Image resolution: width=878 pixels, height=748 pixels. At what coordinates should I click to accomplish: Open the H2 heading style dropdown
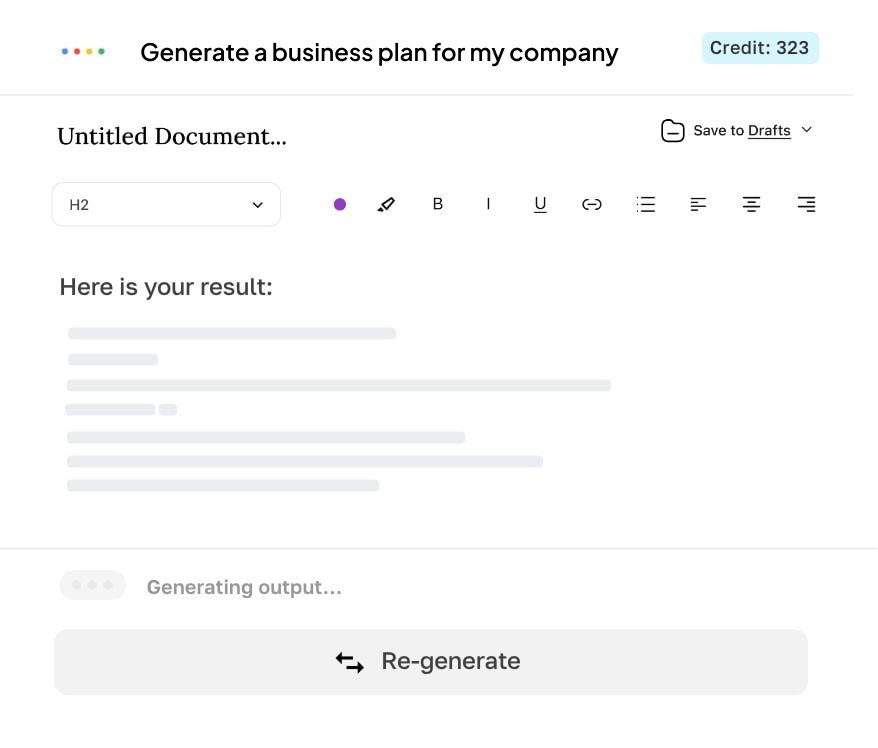pos(166,205)
